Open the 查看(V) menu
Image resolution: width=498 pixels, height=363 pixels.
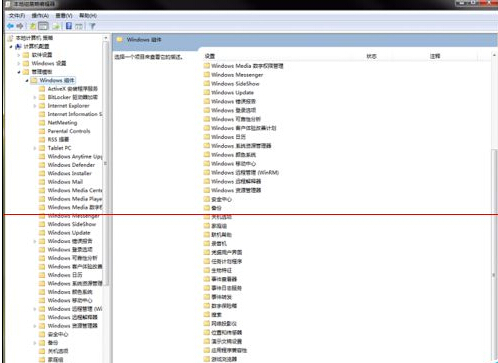click(64, 16)
